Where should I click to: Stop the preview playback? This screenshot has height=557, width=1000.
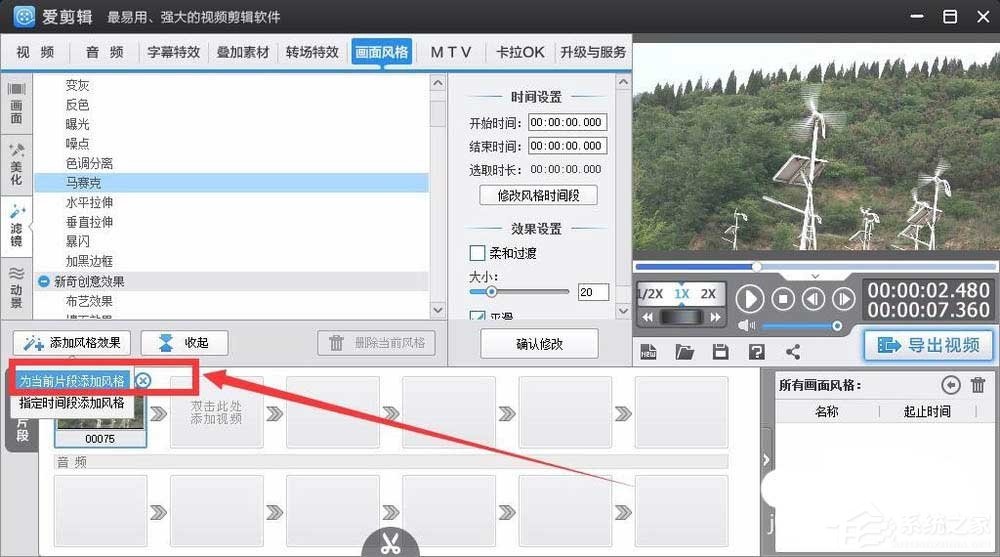click(783, 299)
